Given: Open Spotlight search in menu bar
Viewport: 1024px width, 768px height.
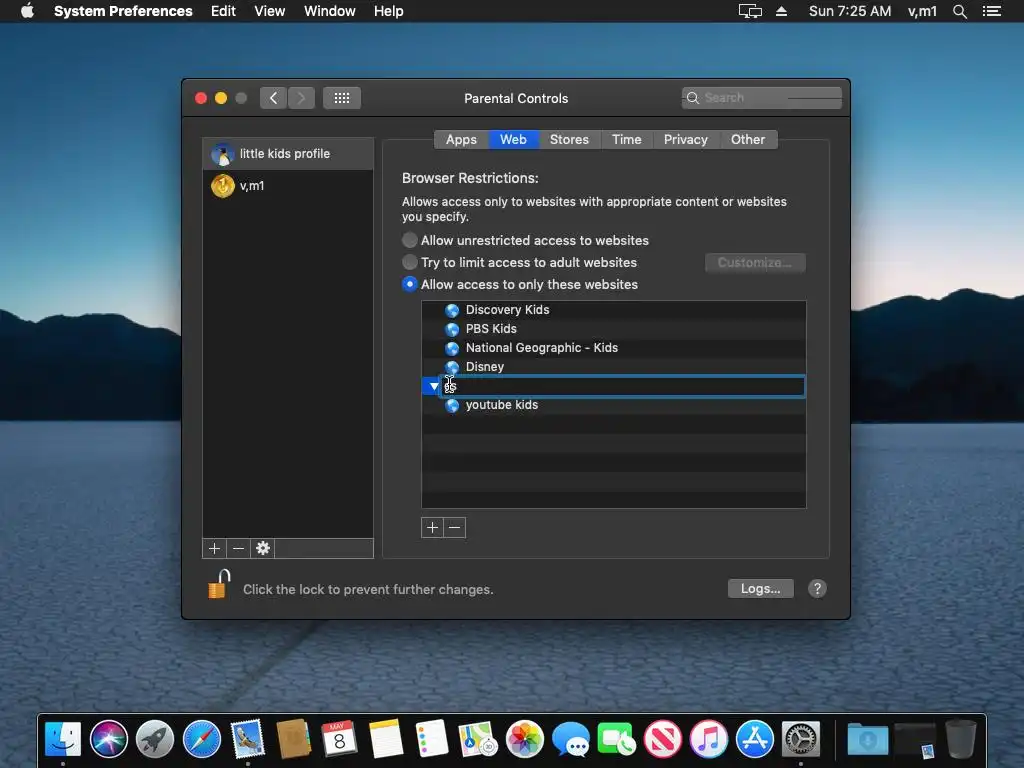Looking at the screenshot, I should point(959,11).
